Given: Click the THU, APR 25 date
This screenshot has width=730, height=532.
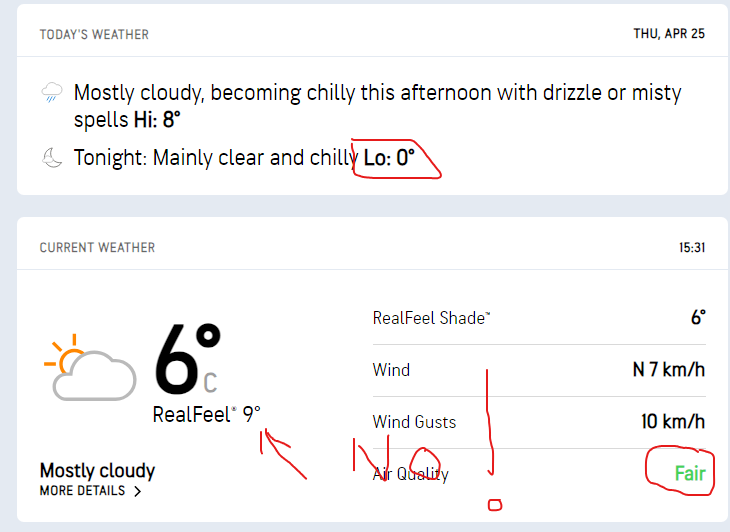Looking at the screenshot, I should pyautogui.click(x=669, y=34).
